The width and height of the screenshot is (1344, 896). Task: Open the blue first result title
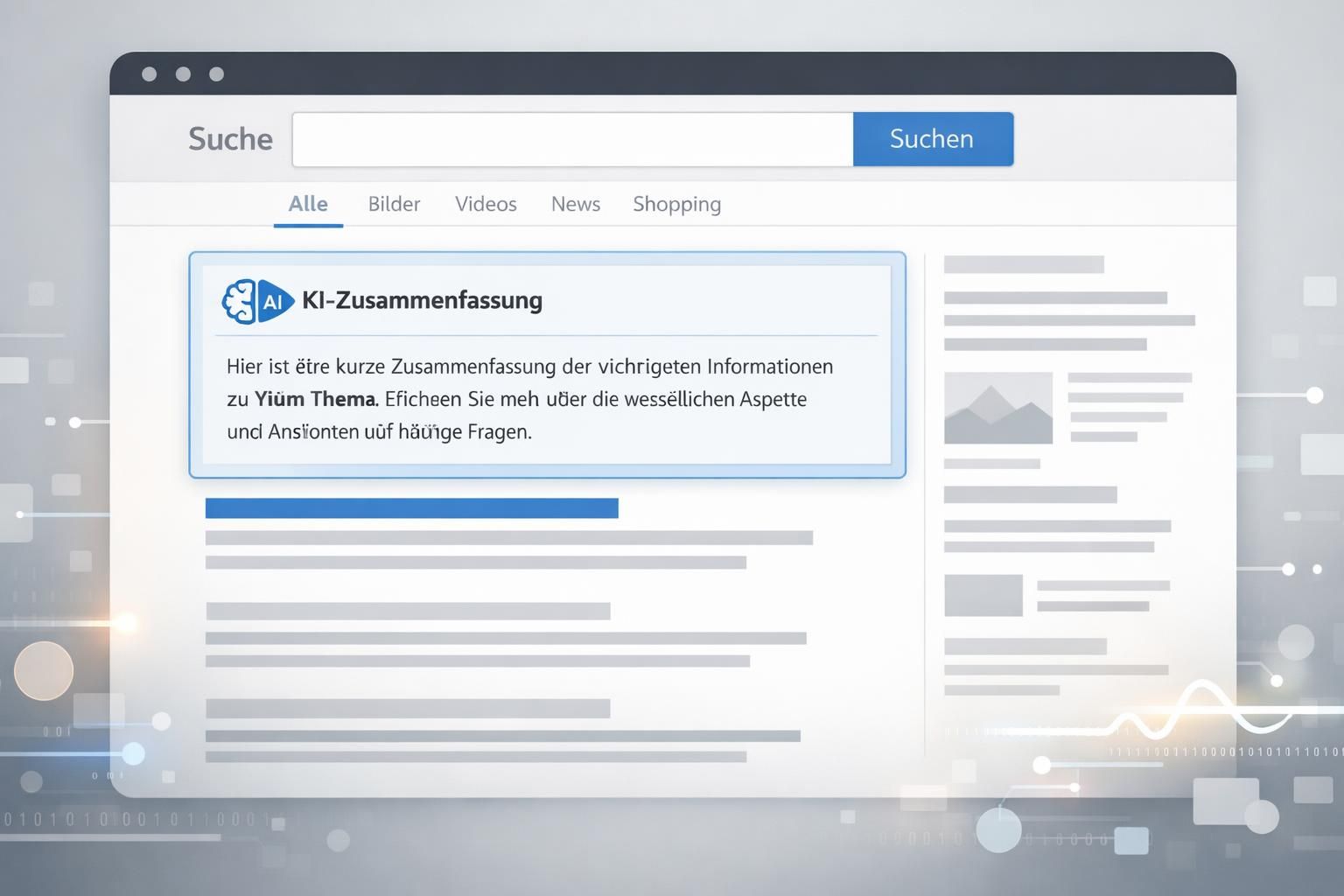tap(411, 507)
